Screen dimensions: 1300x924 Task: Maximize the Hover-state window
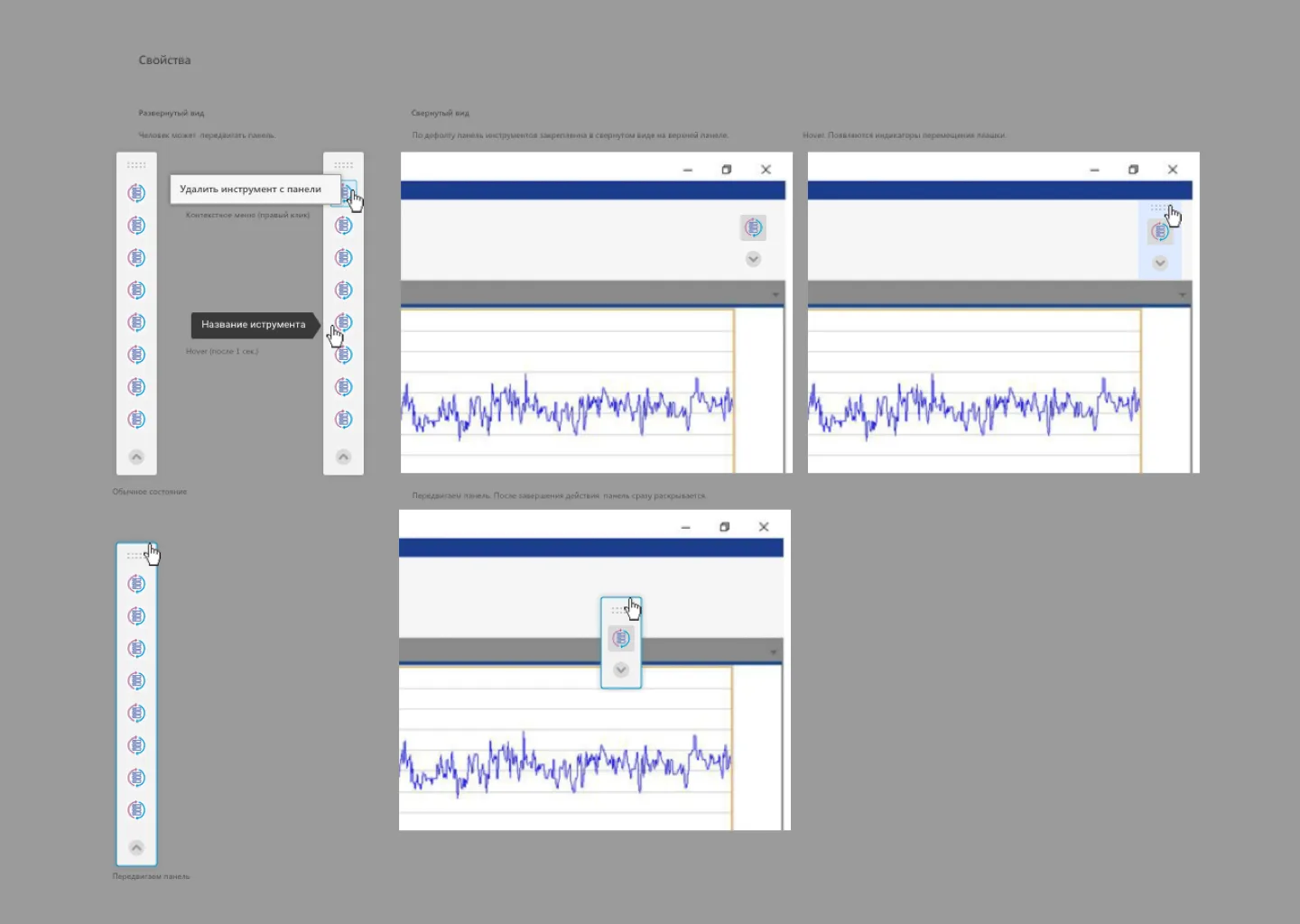(1133, 170)
